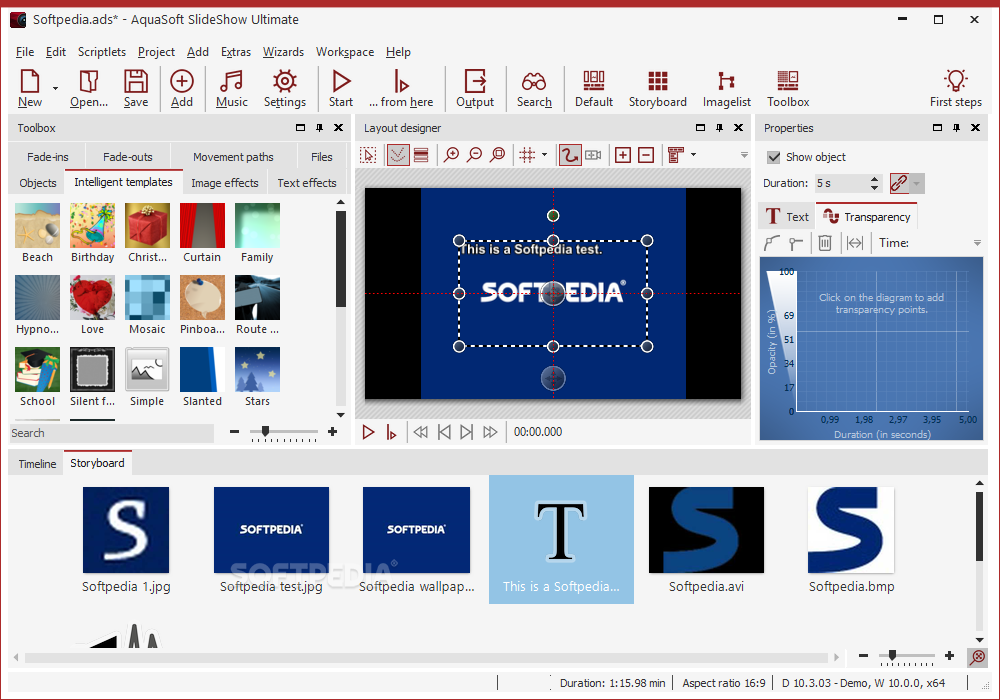This screenshot has width=1000, height=700.
Task: Click the plus-box icon in Layout designer toolbar
Action: pyautogui.click(x=622, y=155)
